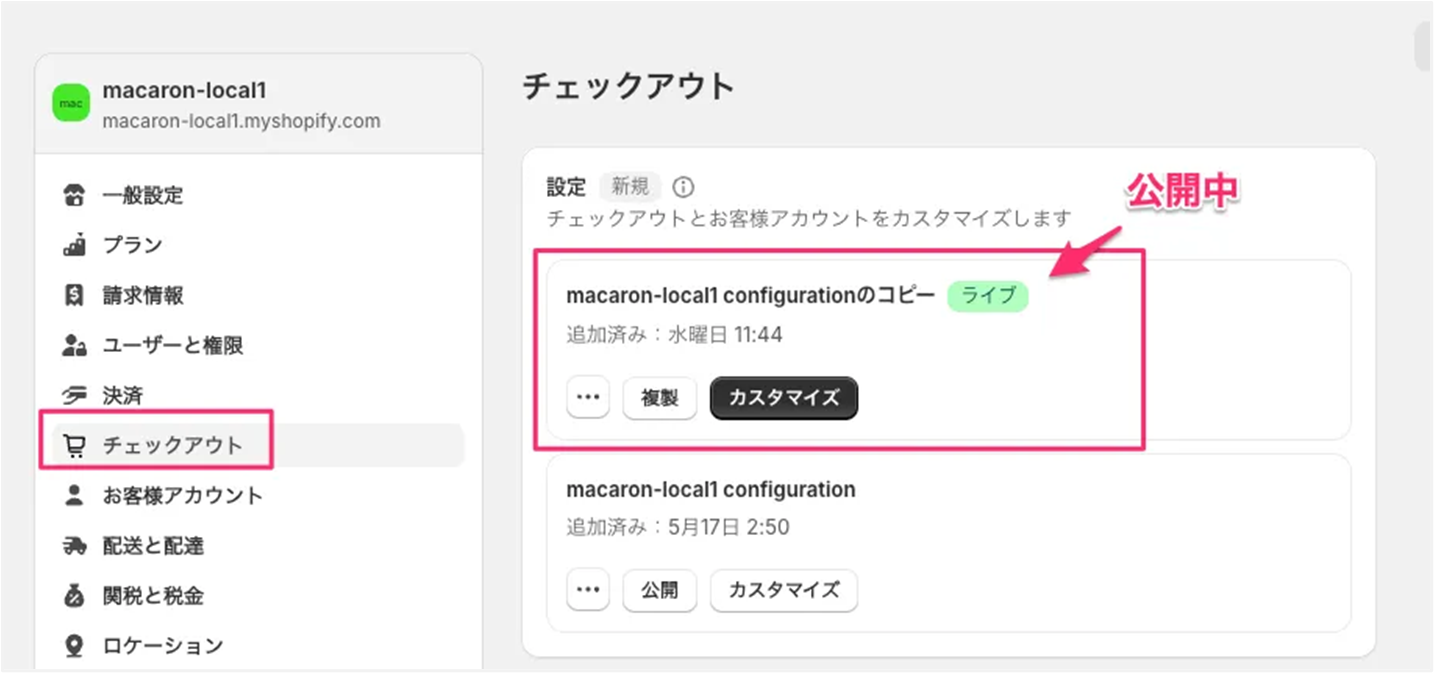This screenshot has width=1434, height=673.
Task: Click the お客様アカウント person icon
Action: tap(74, 495)
